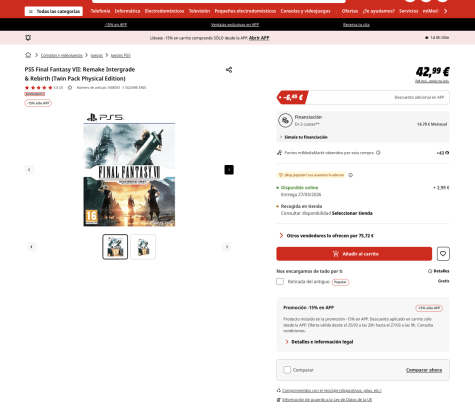This screenshot has height=414, width=475.
Task: Click -15% sólo APP badge in promotion box
Action: pyautogui.click(x=429, y=308)
